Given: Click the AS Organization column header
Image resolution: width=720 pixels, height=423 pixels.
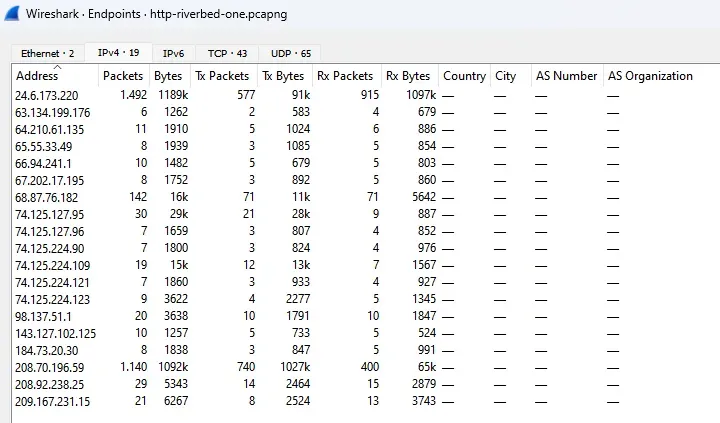Looking at the screenshot, I should pos(650,76).
